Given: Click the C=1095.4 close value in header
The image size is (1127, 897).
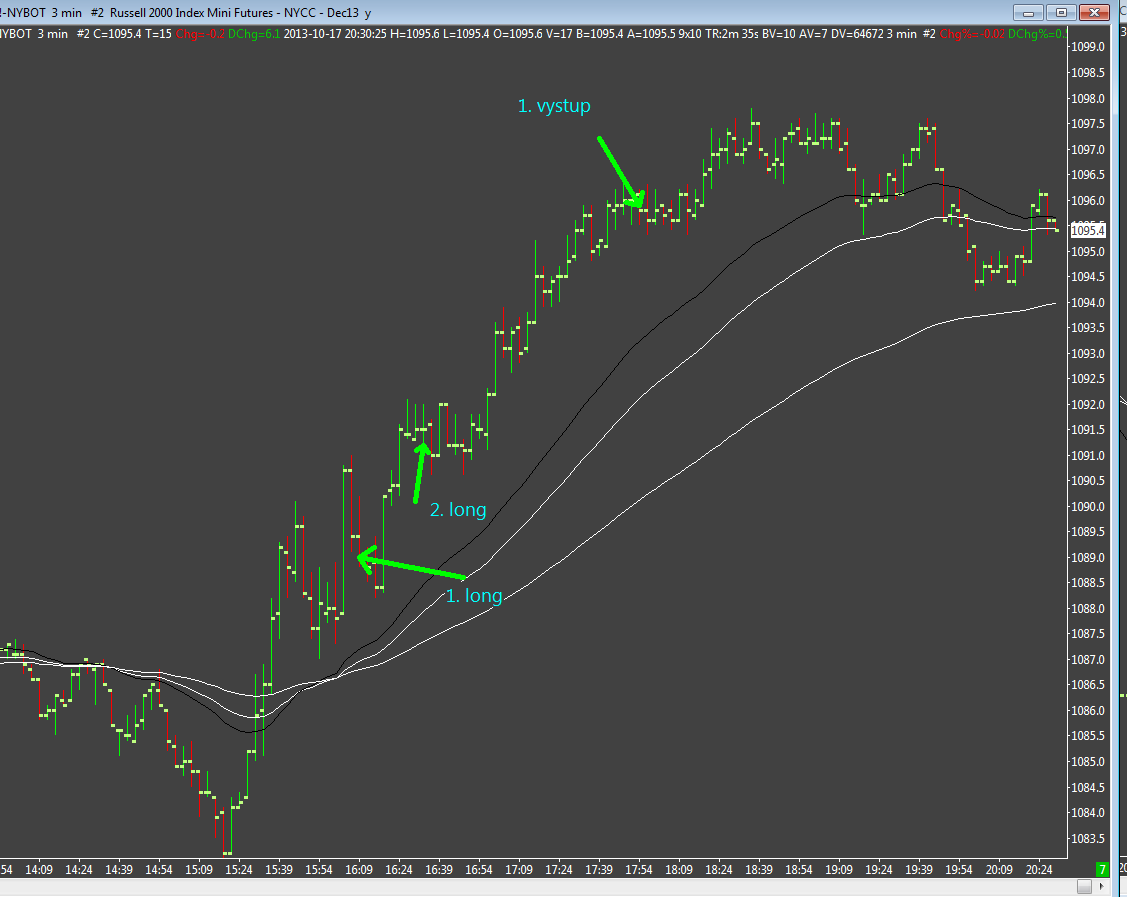Looking at the screenshot, I should pos(117,34).
